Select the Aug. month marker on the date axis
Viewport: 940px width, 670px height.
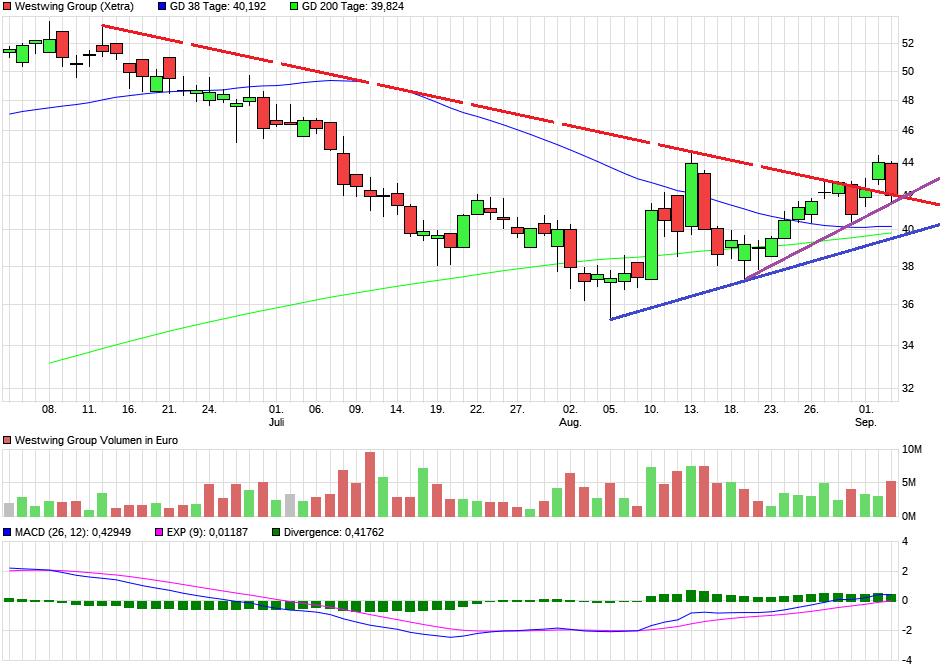click(x=569, y=422)
